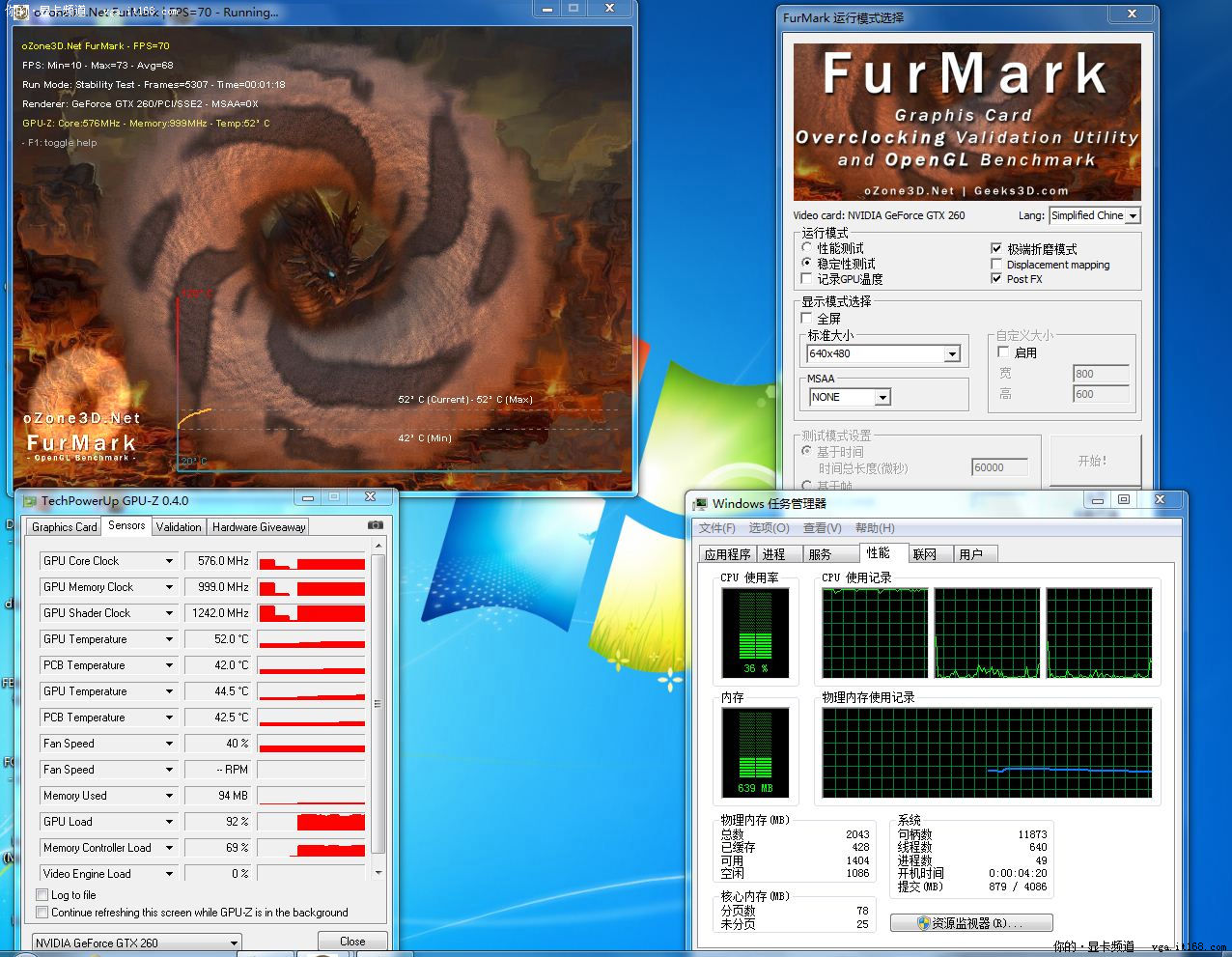Open the GPU Memory Clock sensor dropdown

tap(109, 587)
